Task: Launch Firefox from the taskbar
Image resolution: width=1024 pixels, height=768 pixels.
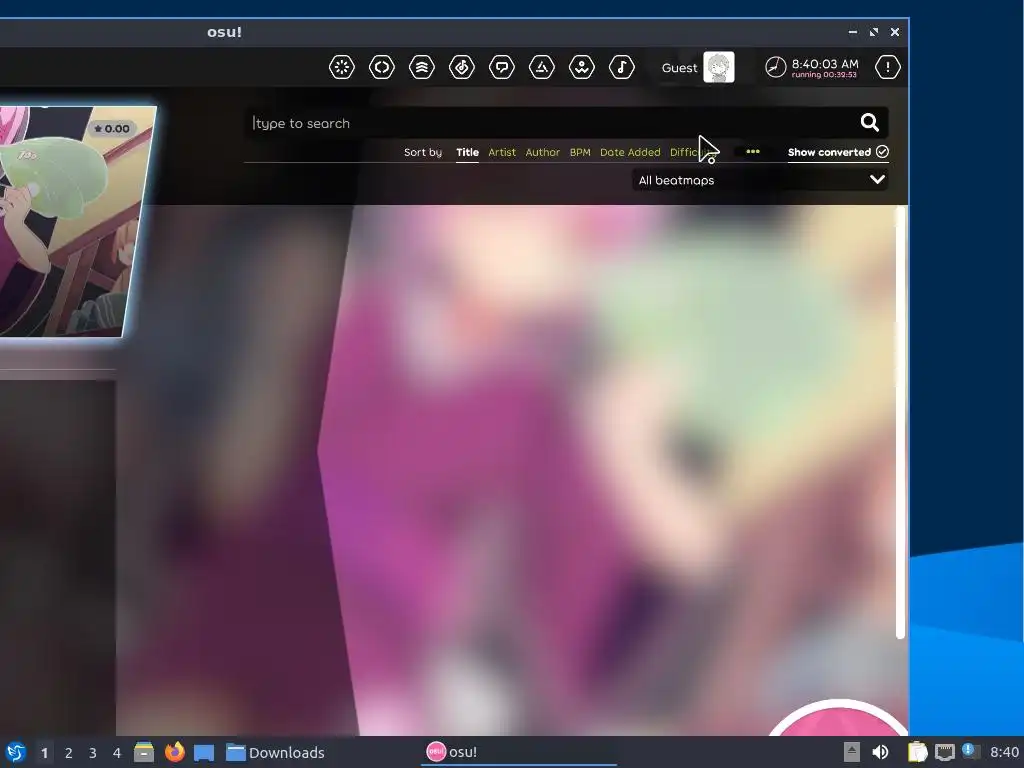Action: [174, 752]
